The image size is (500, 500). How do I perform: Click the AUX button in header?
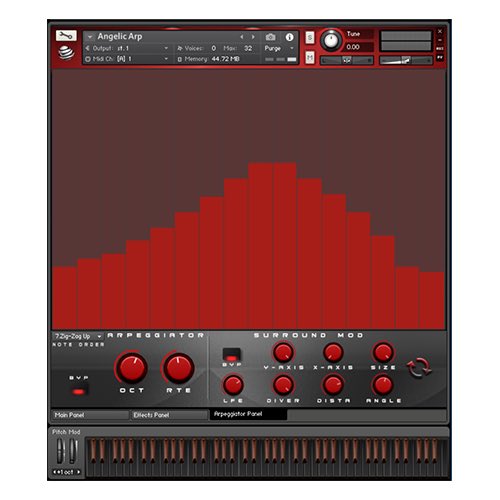point(440,49)
